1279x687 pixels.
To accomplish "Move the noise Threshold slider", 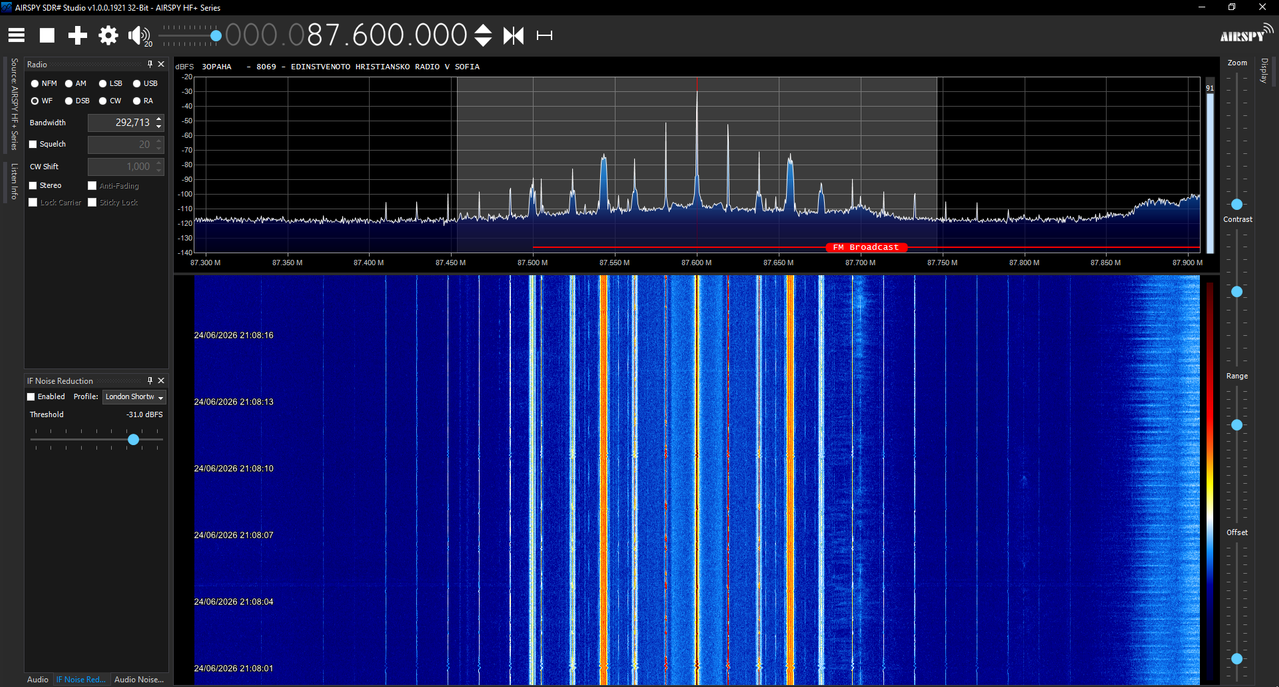I will [133, 439].
